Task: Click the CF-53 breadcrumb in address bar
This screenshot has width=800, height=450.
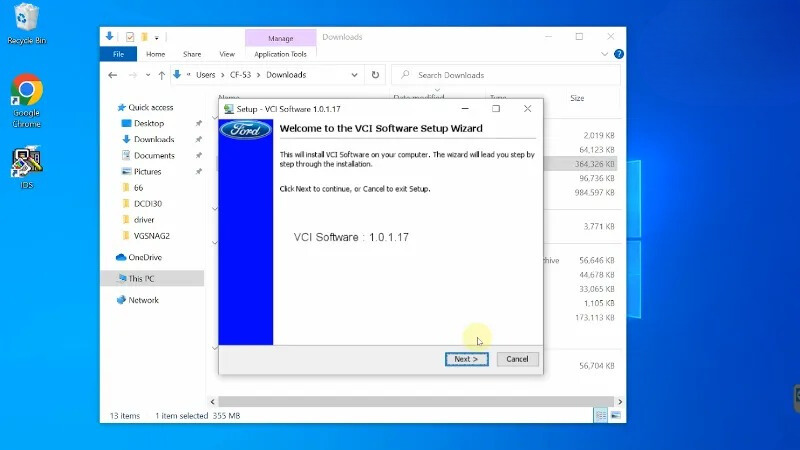Action: click(240, 75)
